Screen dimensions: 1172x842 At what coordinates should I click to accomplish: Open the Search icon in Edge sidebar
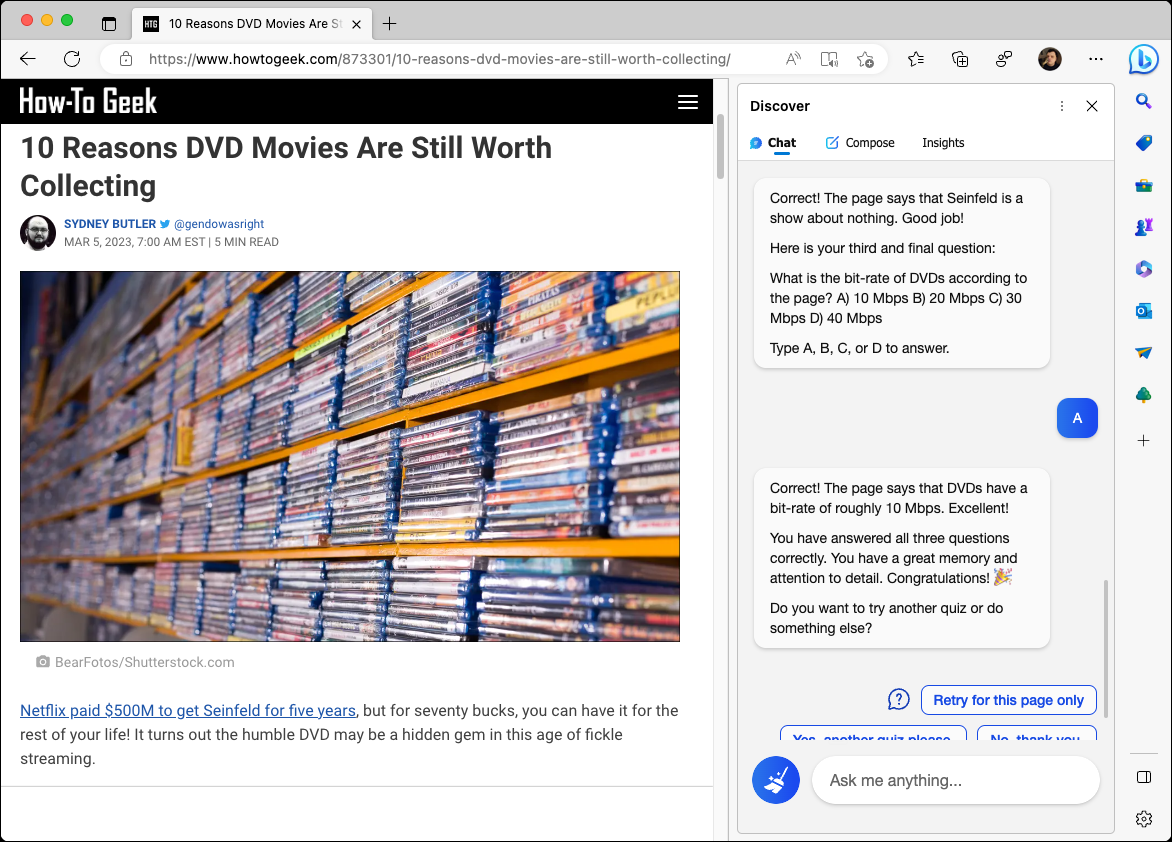(x=1144, y=101)
